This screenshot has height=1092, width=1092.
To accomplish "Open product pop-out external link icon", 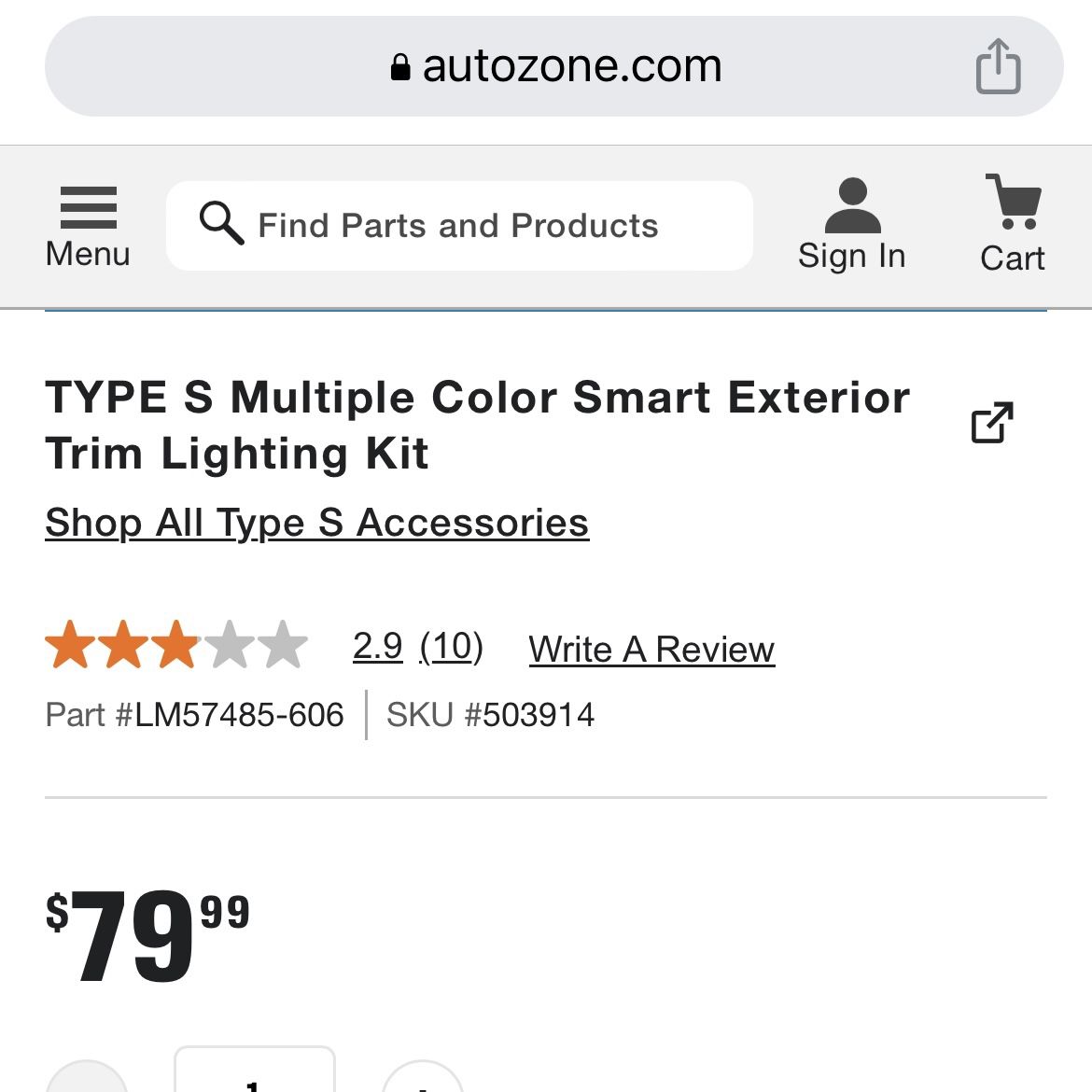I will pyautogui.click(x=990, y=422).
